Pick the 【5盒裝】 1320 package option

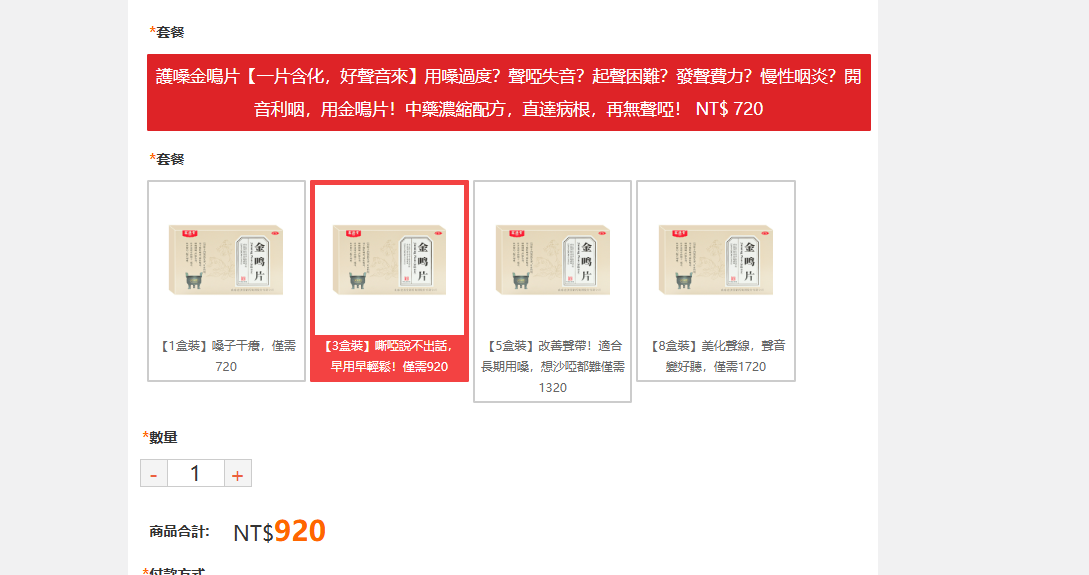click(553, 292)
